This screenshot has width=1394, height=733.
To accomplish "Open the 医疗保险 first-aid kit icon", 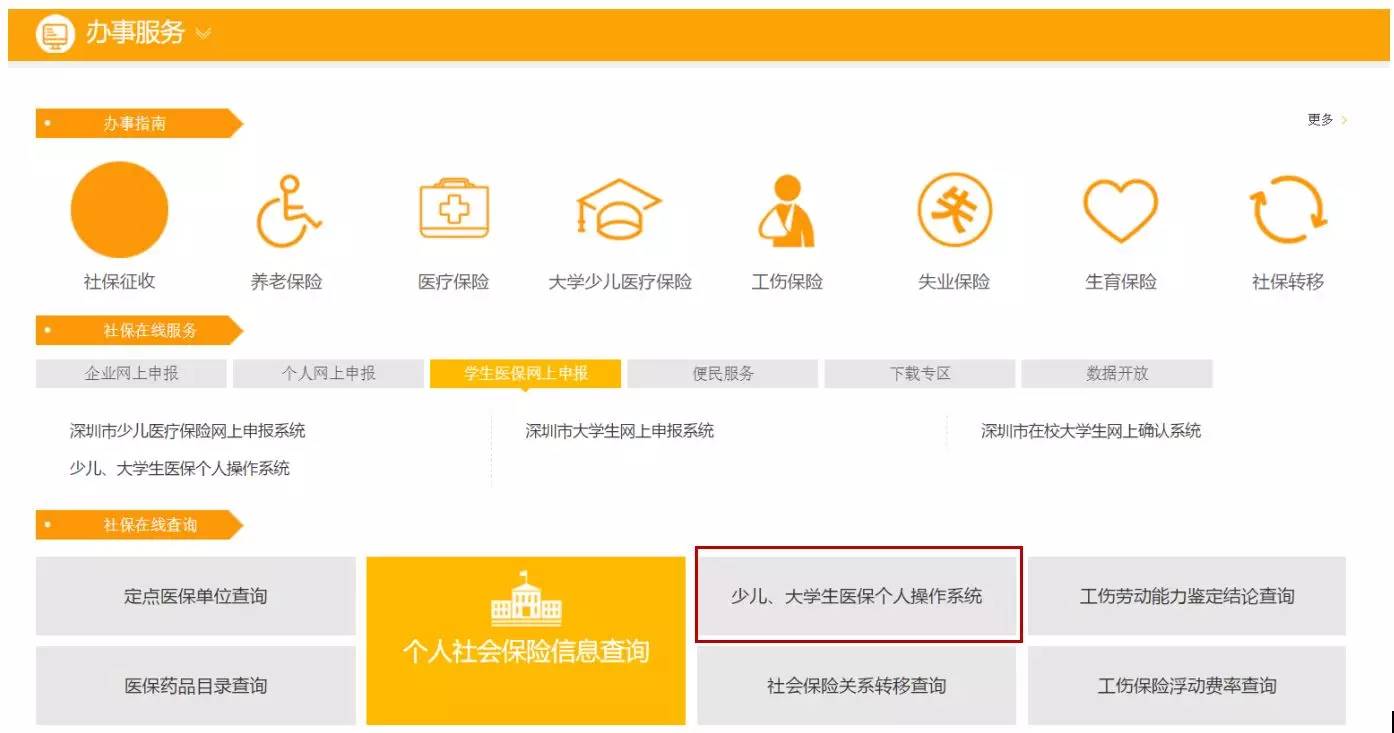I will [454, 209].
